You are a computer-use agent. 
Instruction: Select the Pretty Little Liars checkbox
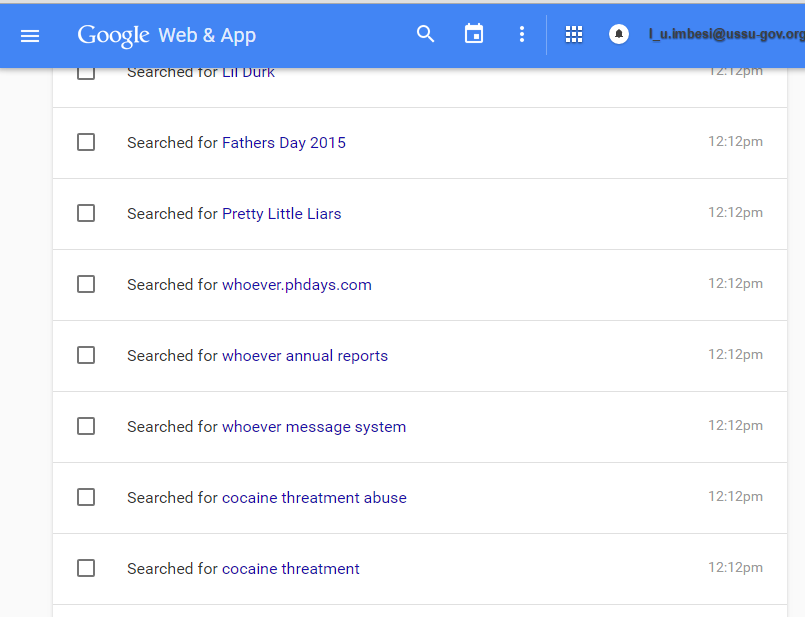tap(86, 213)
